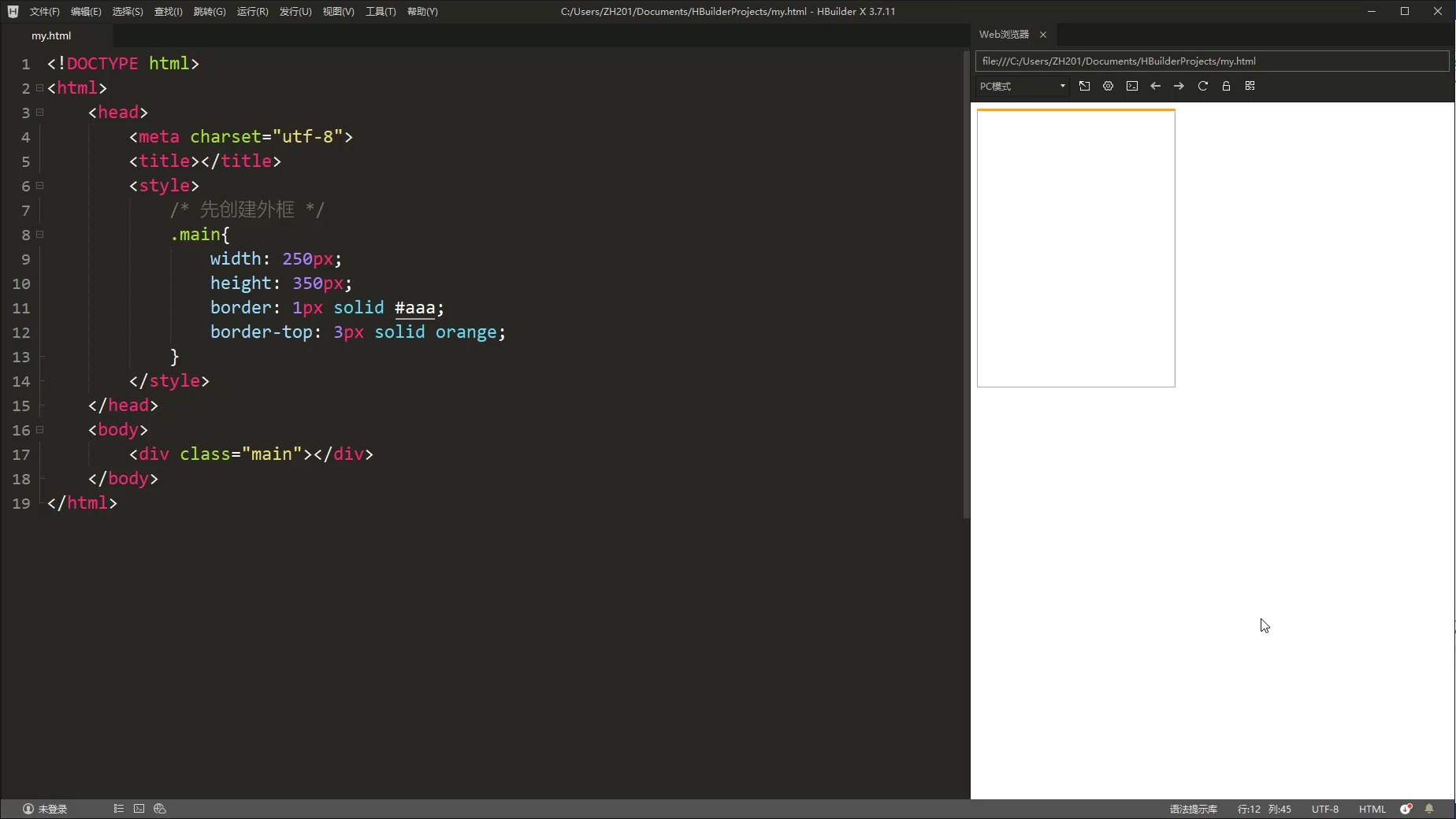Viewport: 1456px width, 819px height.
Task: Collapse the html tag fold on line 2
Action: coord(39,88)
